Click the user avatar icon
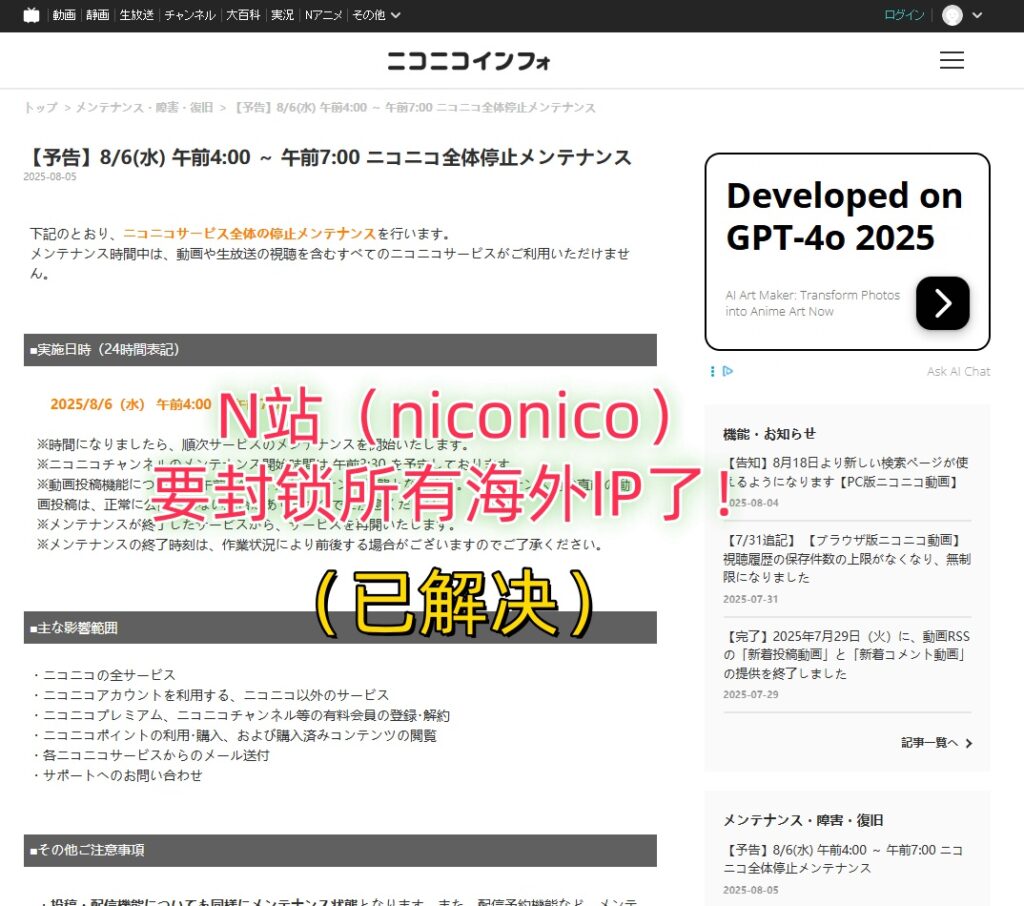1024x906 pixels. [x=952, y=15]
